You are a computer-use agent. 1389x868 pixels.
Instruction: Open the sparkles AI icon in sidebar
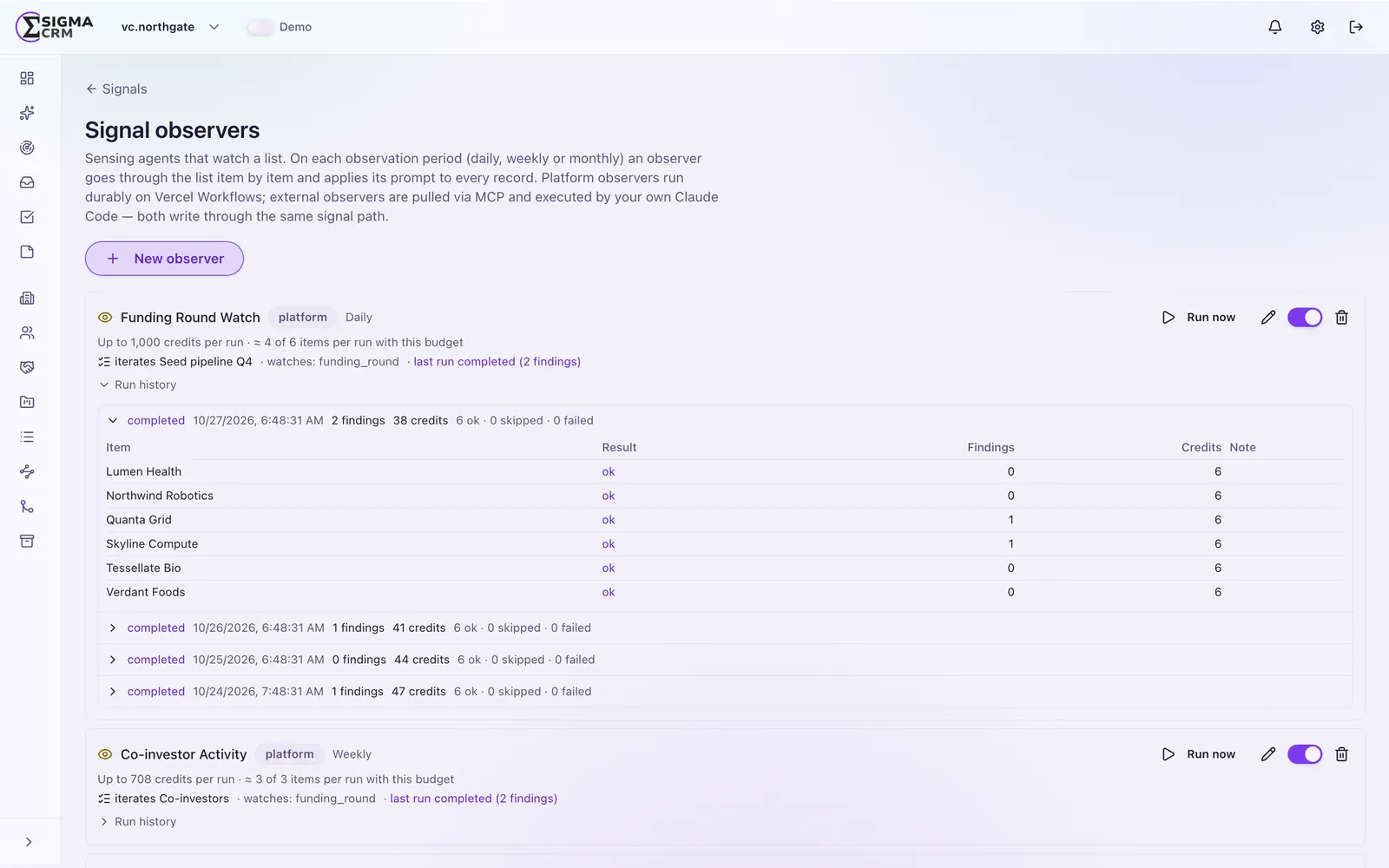[x=27, y=113]
